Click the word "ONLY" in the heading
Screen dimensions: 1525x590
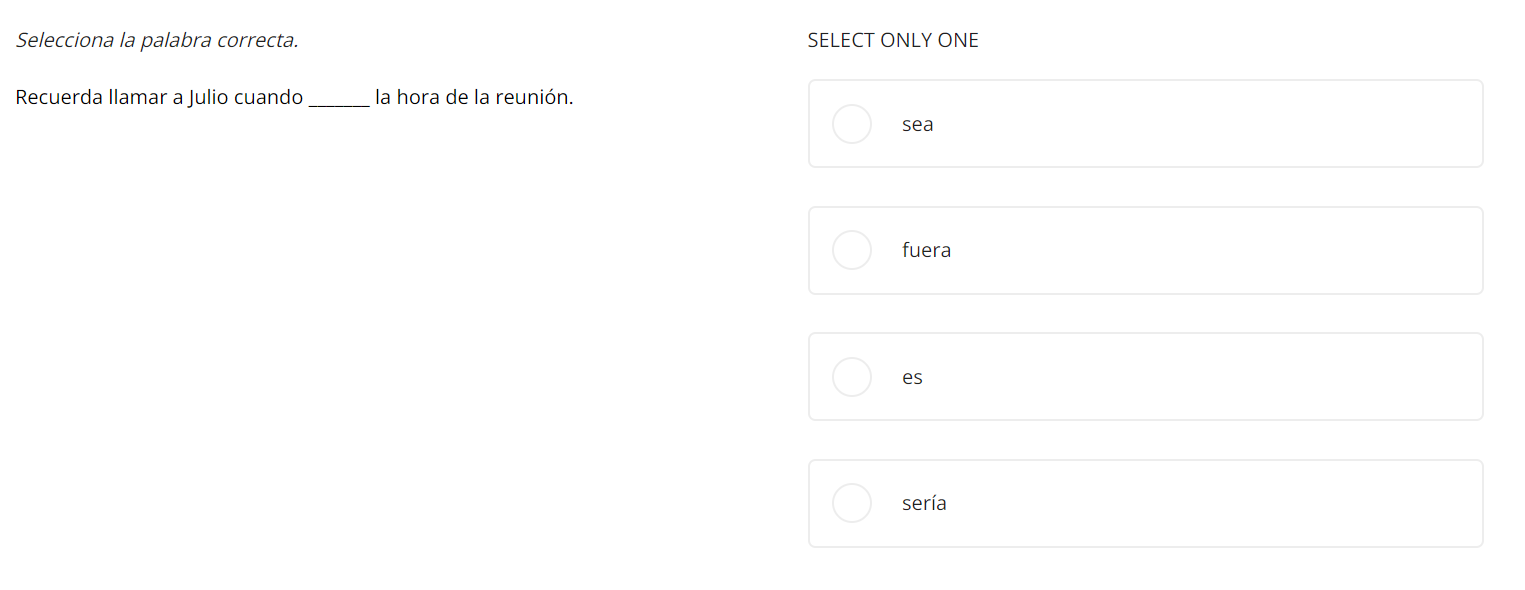pos(906,41)
